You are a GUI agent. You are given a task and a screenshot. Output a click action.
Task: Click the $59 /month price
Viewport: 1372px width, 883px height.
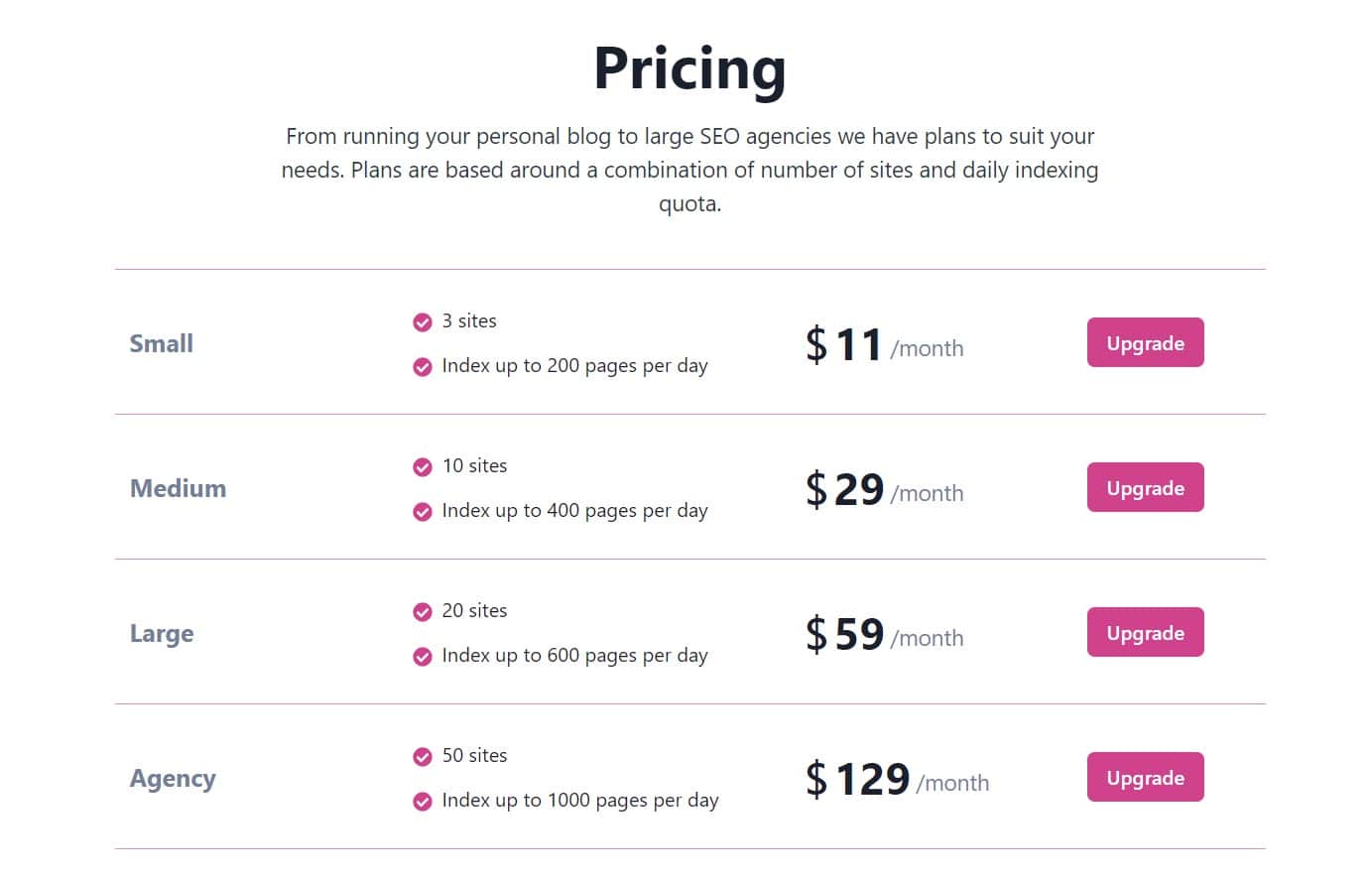884,635
